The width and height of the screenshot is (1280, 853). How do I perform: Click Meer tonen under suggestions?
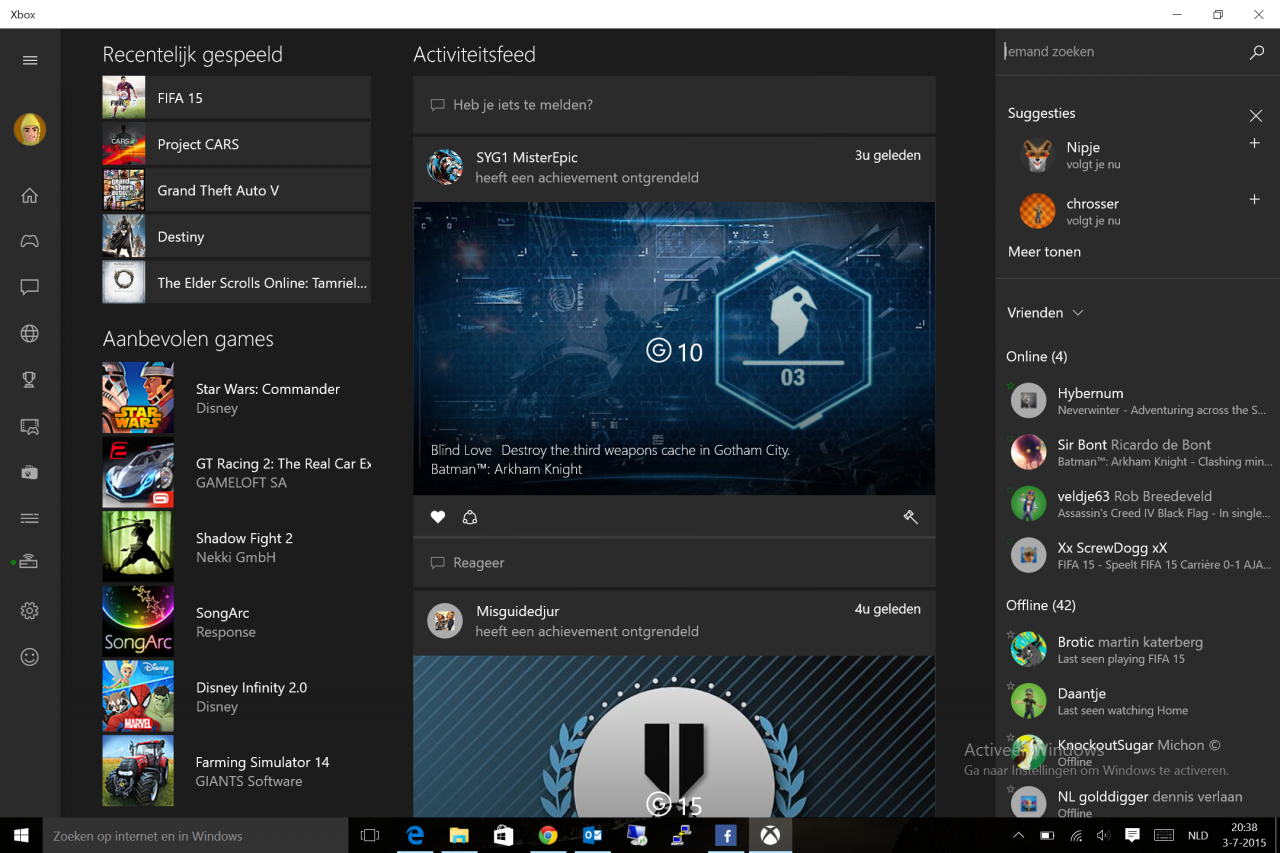[1044, 252]
